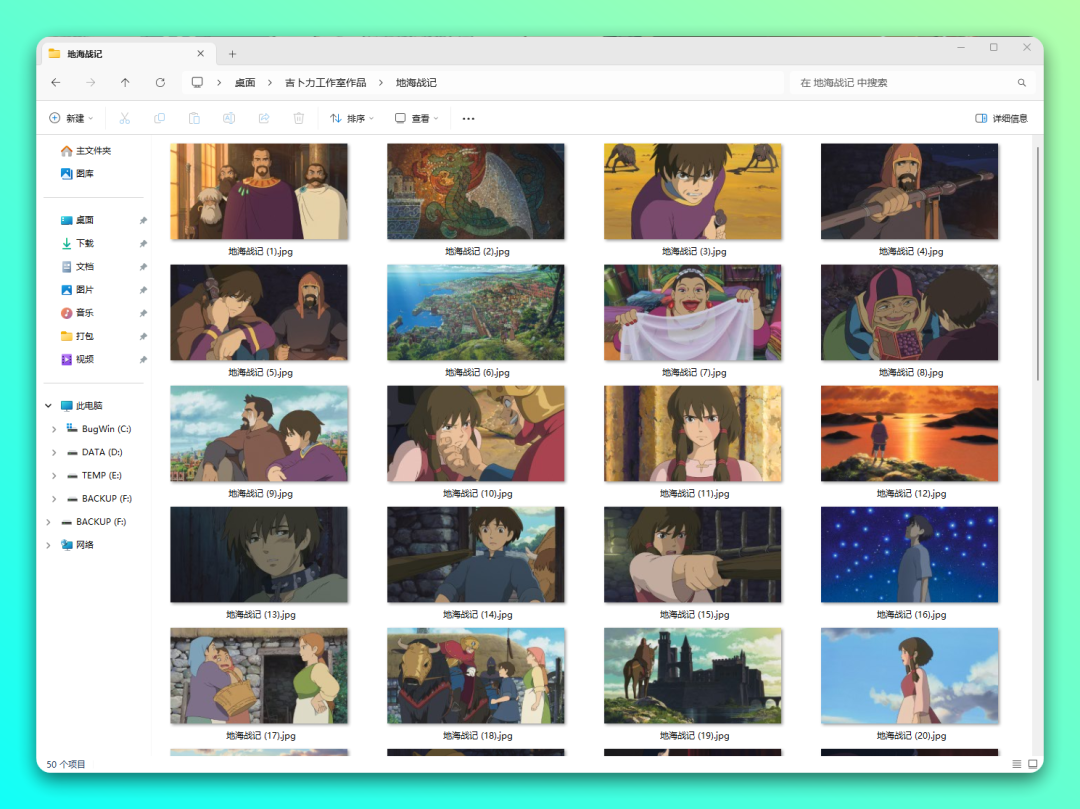1080x809 pixels.
Task: Click the Forward navigation arrow
Action: [x=90, y=83]
